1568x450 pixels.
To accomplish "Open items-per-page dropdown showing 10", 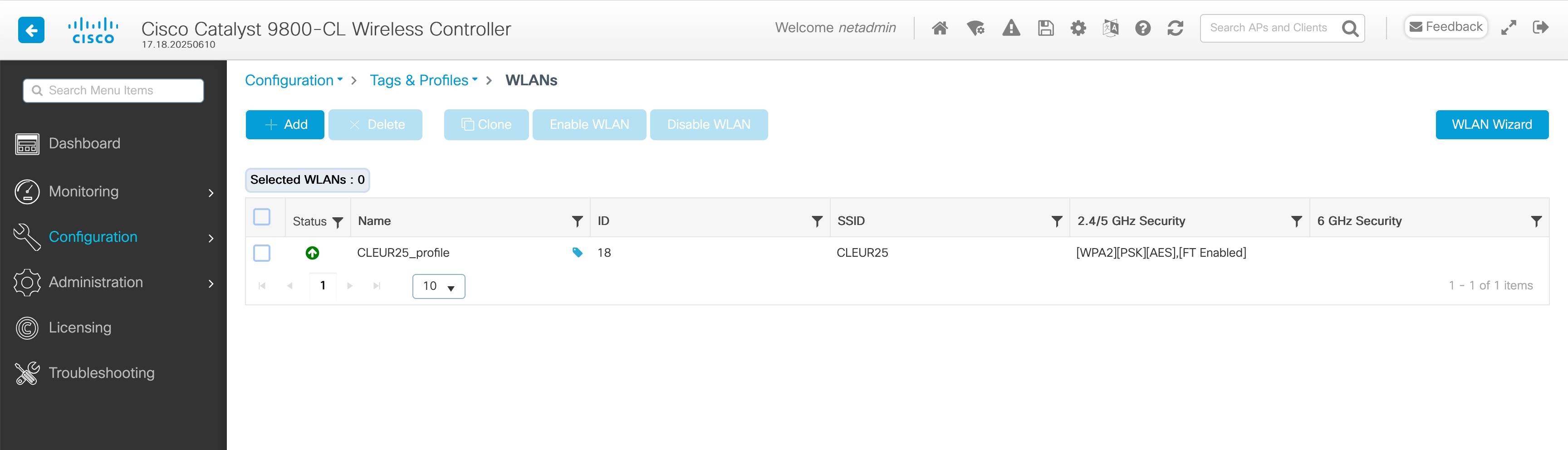I will point(439,286).
